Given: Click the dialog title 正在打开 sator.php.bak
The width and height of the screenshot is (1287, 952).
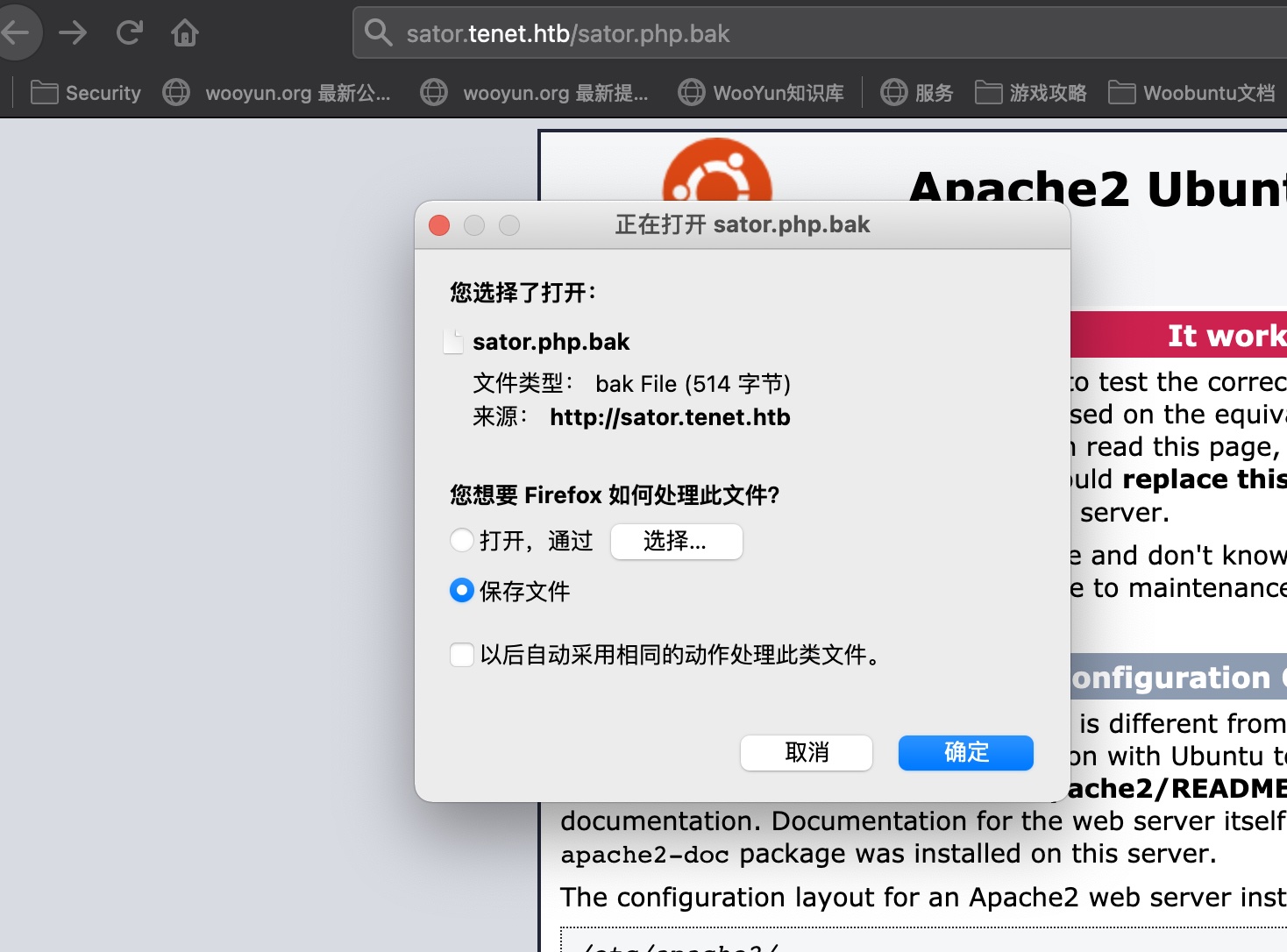Looking at the screenshot, I should tap(742, 225).
